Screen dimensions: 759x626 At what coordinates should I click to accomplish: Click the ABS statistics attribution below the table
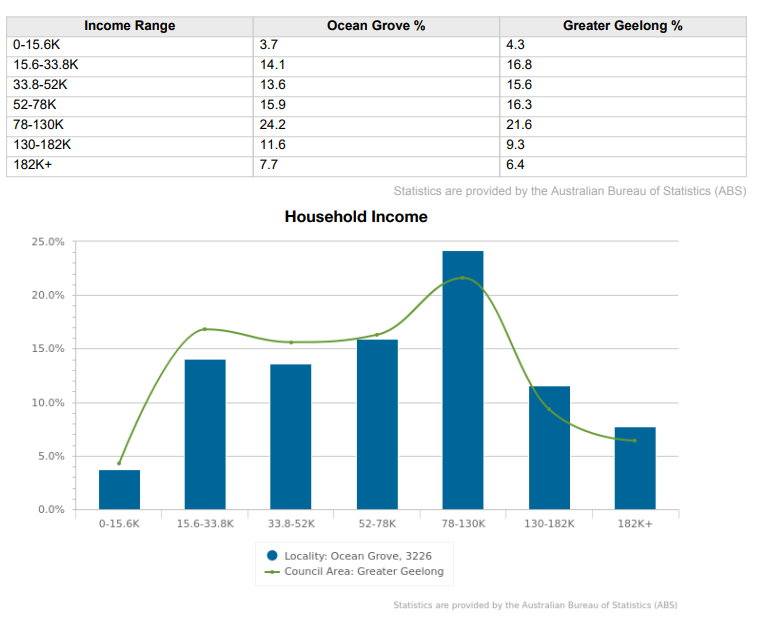click(569, 191)
